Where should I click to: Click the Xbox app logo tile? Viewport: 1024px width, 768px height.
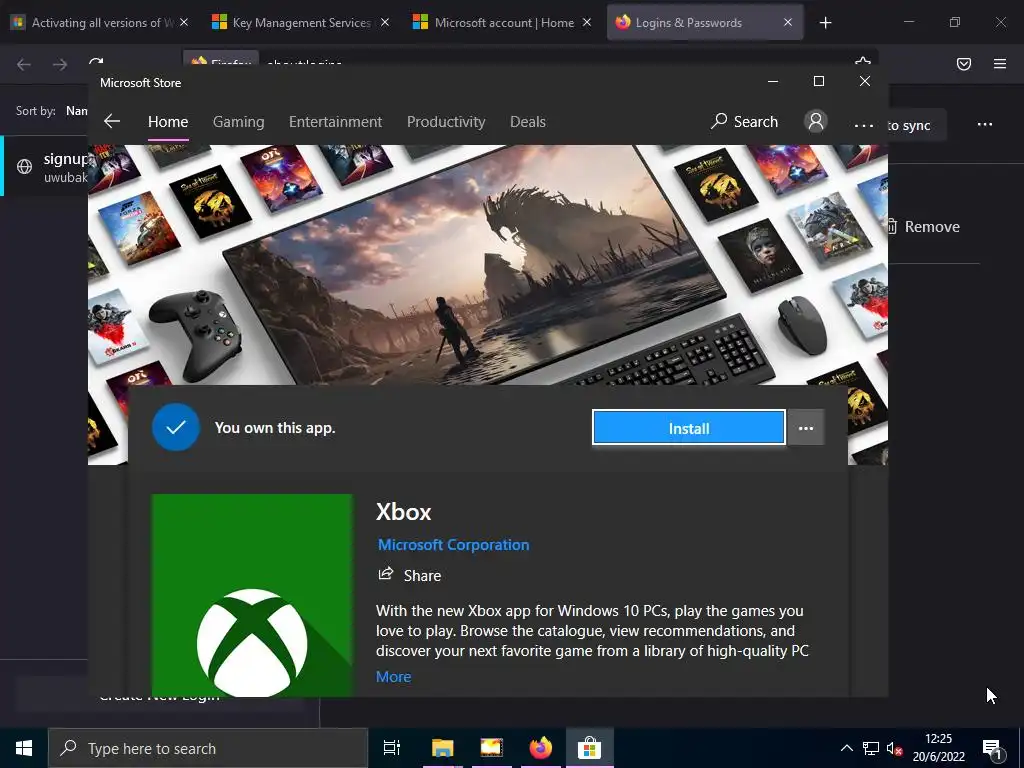click(251, 595)
